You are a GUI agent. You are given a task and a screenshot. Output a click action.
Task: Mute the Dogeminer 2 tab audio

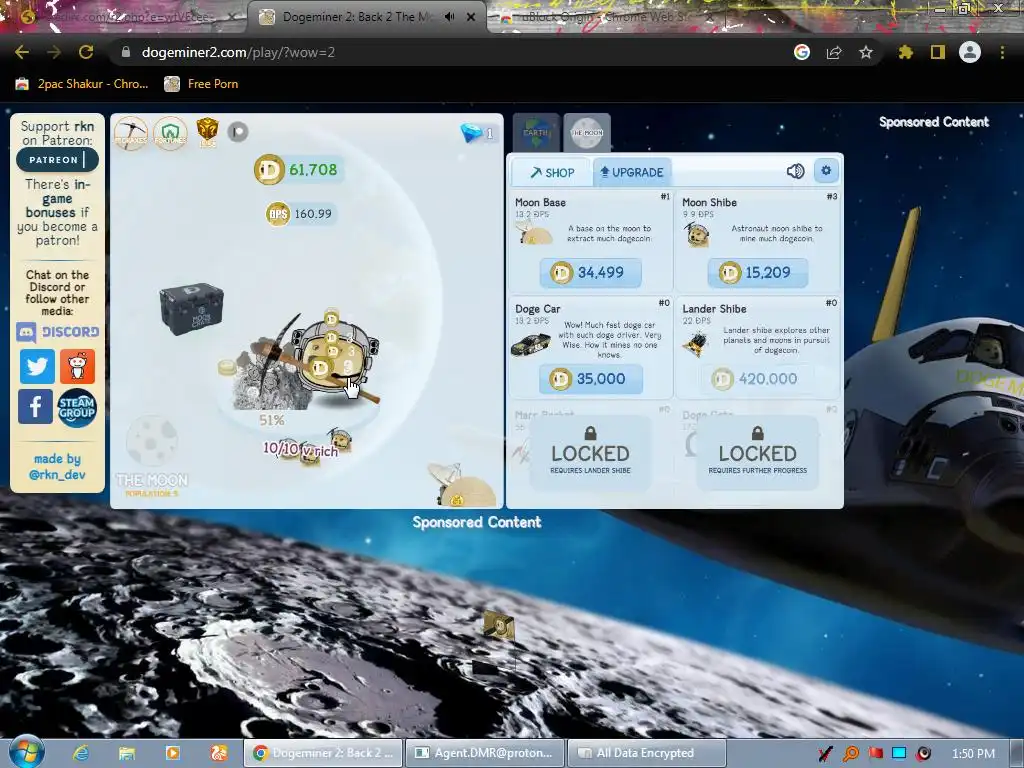(449, 17)
